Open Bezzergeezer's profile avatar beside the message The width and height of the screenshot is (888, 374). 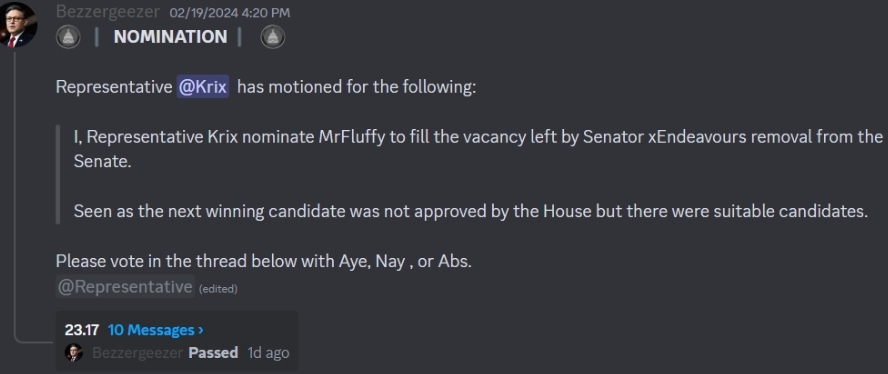[18, 24]
